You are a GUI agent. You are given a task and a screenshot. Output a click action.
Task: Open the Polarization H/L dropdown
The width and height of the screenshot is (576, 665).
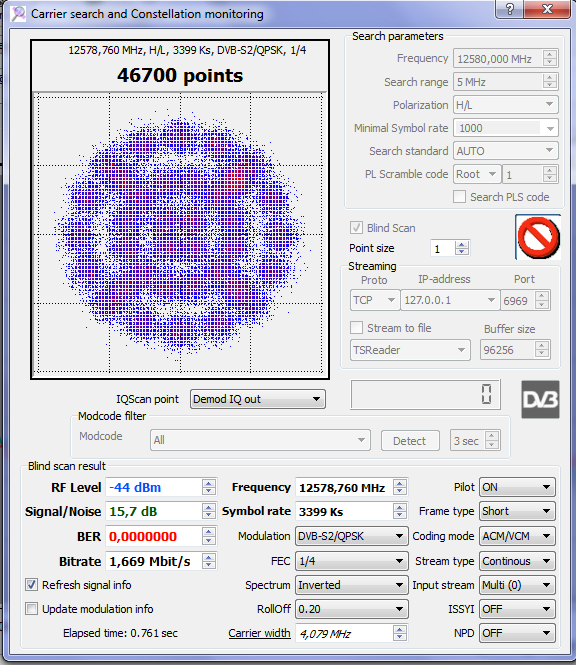pyautogui.click(x=506, y=105)
